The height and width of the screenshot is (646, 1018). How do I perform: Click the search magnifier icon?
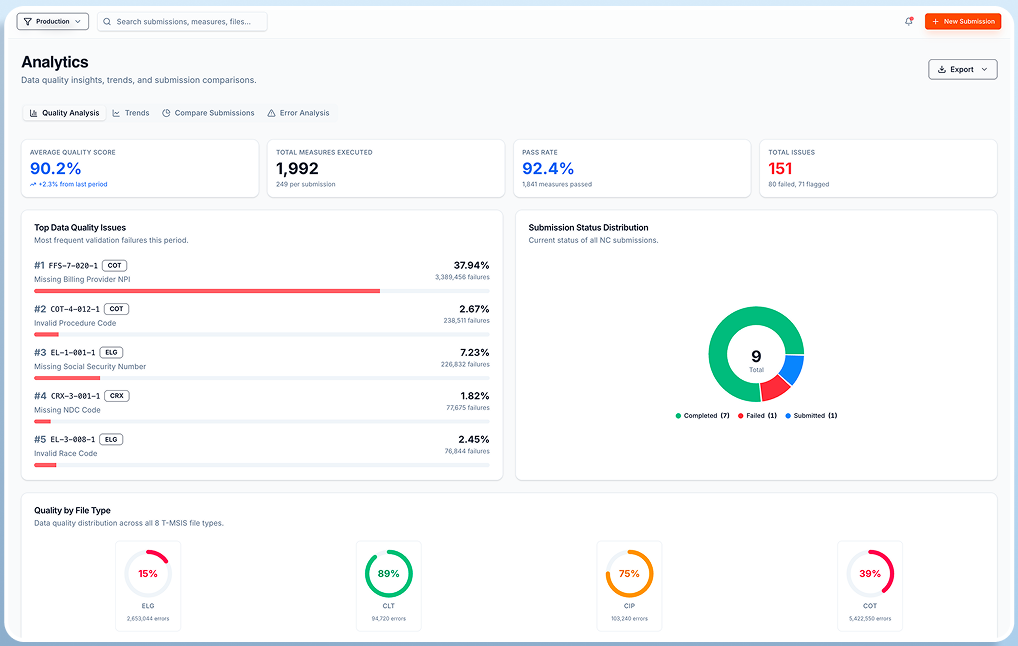(107, 21)
